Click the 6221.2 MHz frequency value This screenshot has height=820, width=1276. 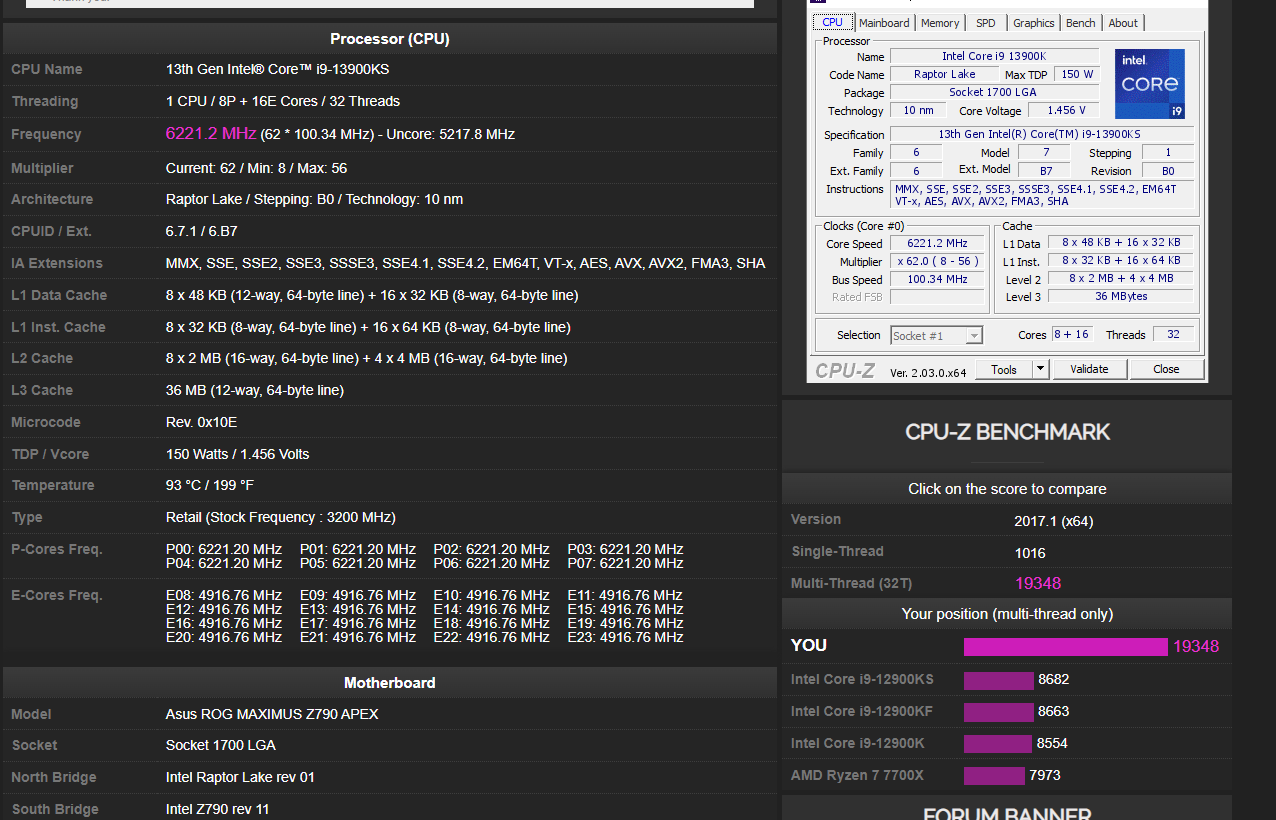tap(211, 133)
